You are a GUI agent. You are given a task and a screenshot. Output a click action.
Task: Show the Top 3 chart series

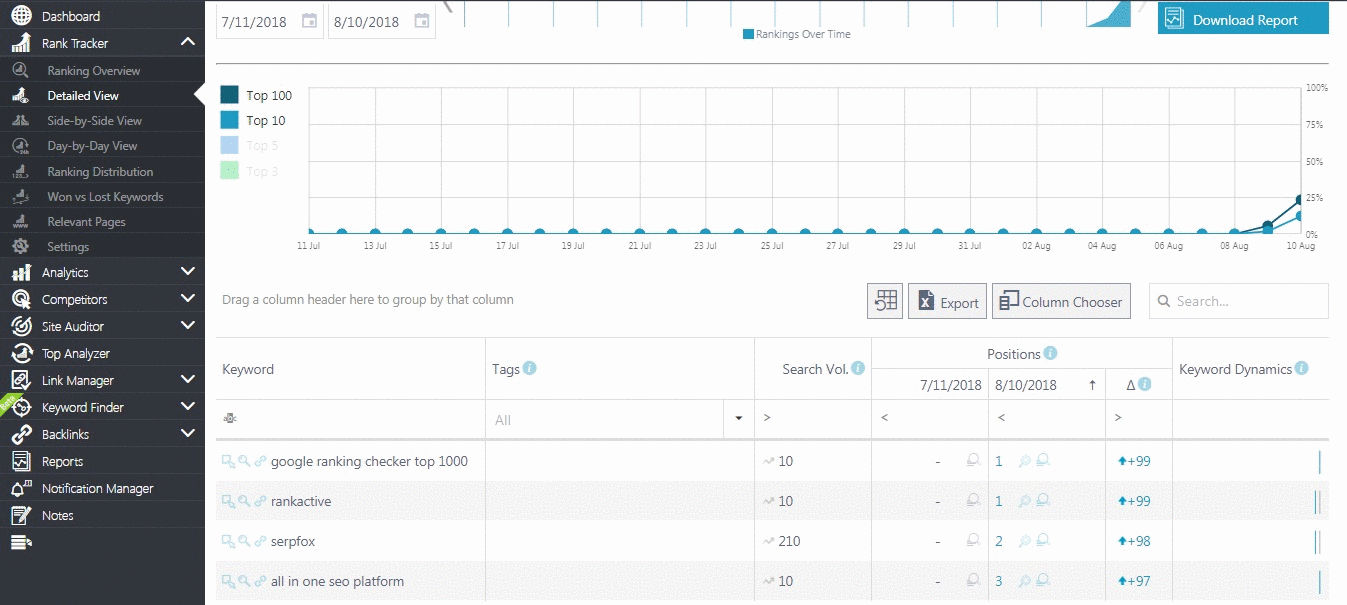click(249, 171)
